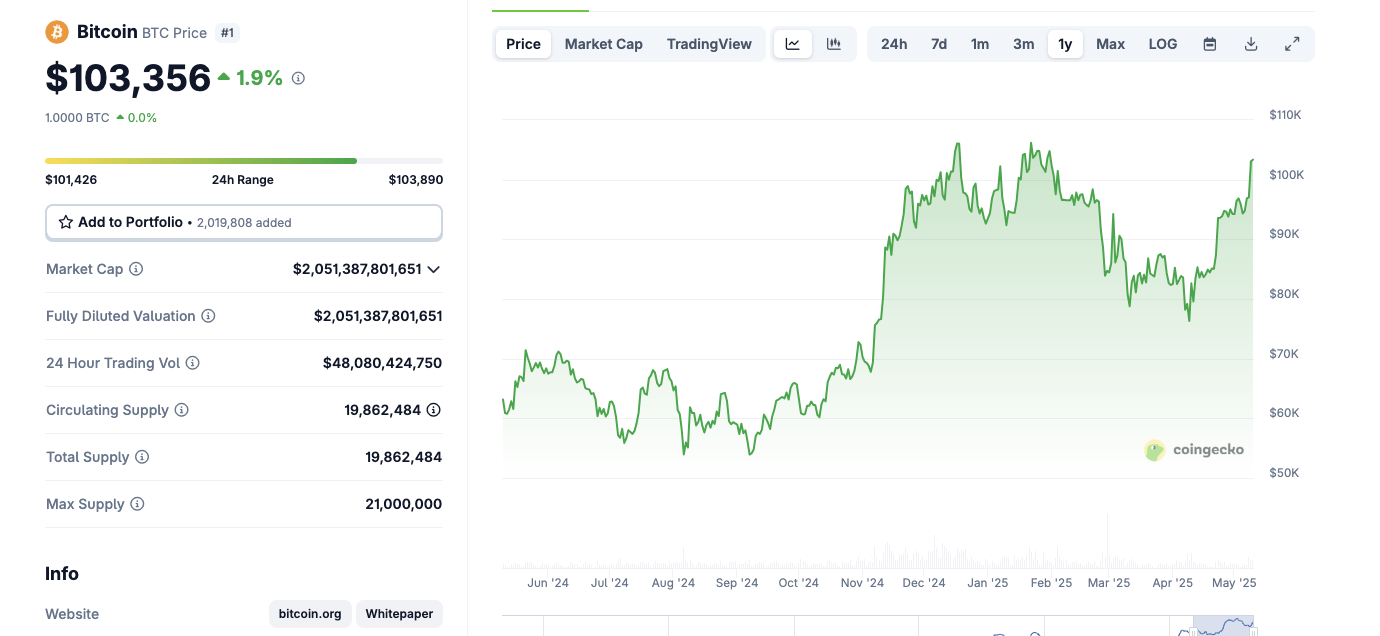Toggle LOG scale on the chart
This screenshot has height=636, width=1380.
[x=1163, y=44]
